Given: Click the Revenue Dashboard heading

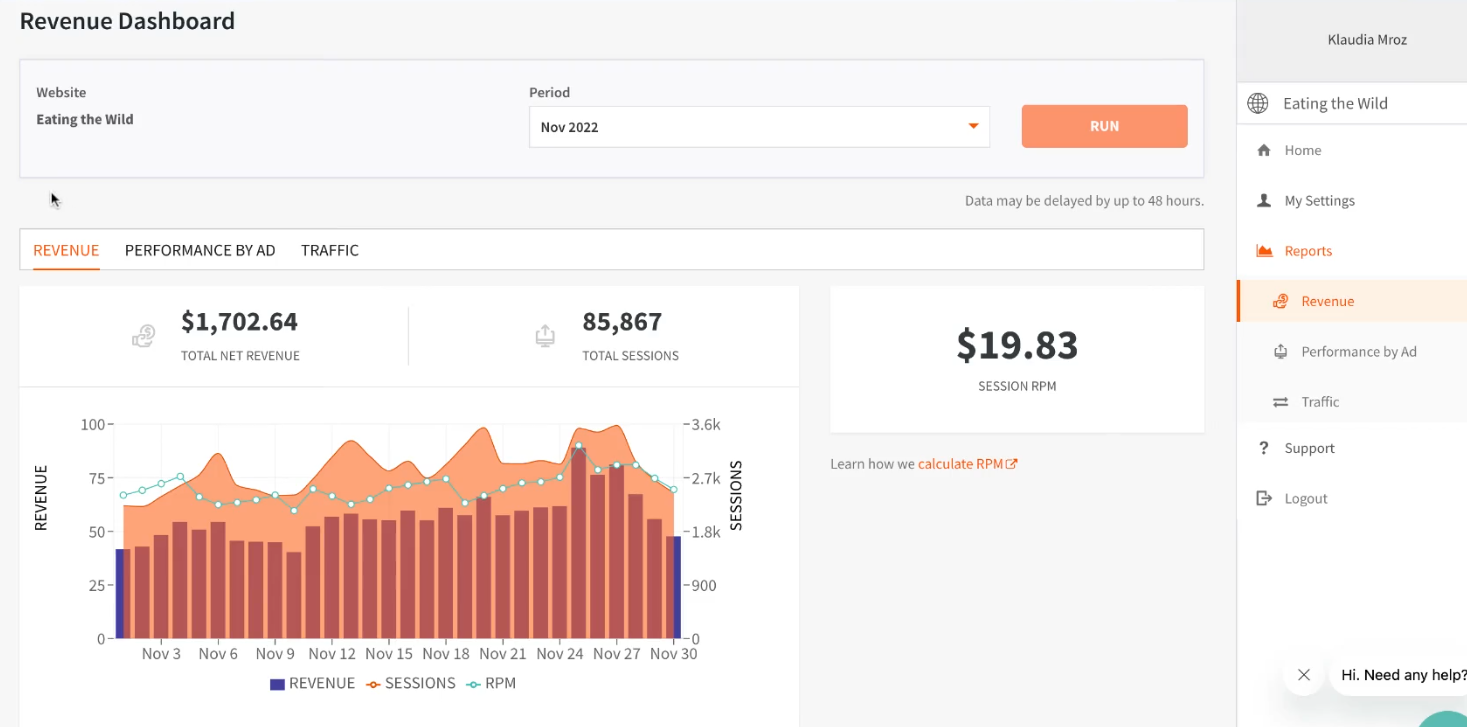Looking at the screenshot, I should 127,21.
